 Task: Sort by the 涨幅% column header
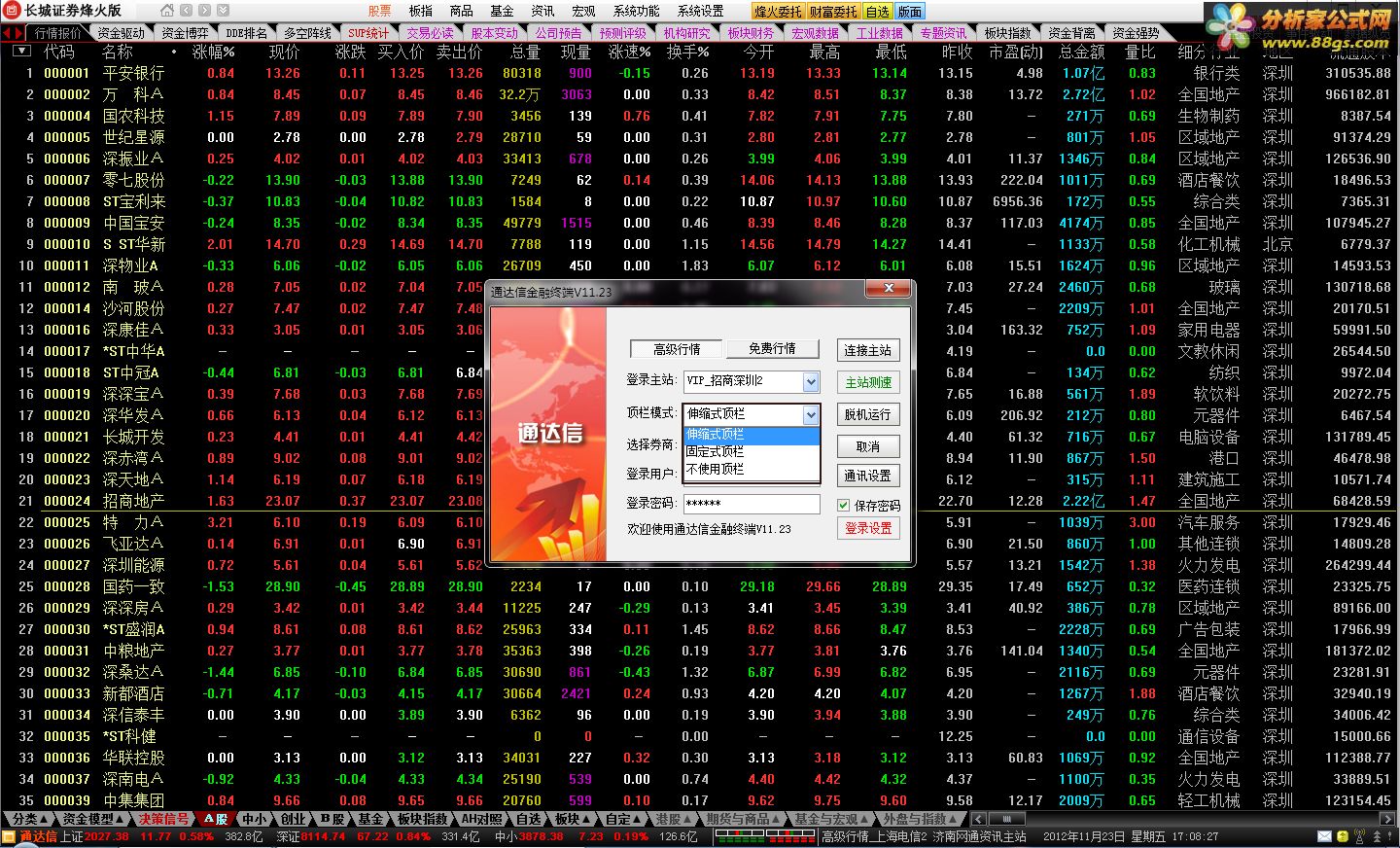pos(213,52)
